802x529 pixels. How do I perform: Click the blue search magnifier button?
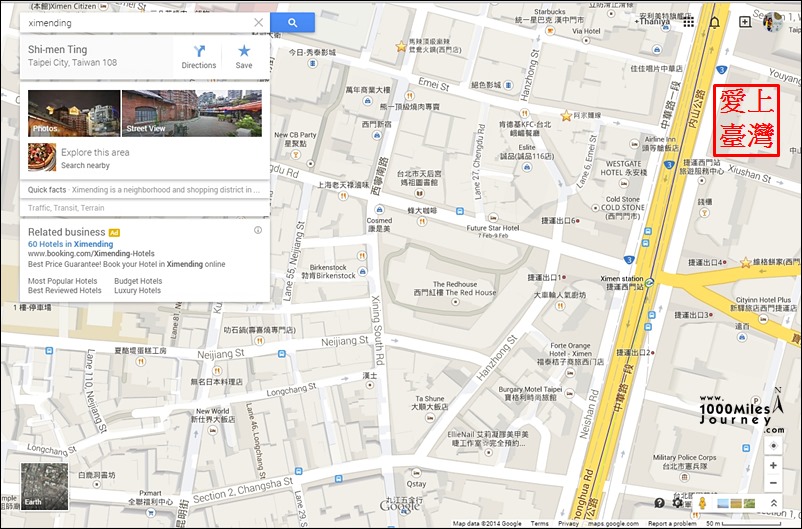tap(293, 23)
